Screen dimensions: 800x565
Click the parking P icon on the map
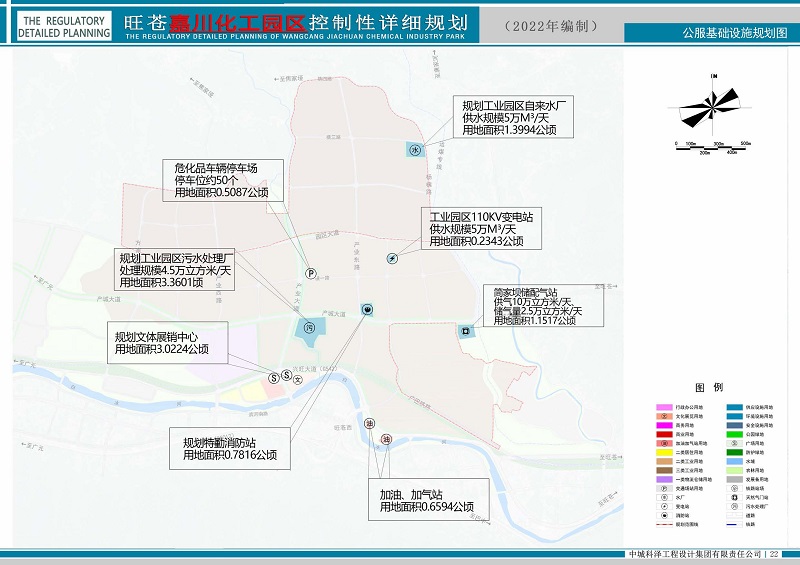tap(310, 273)
